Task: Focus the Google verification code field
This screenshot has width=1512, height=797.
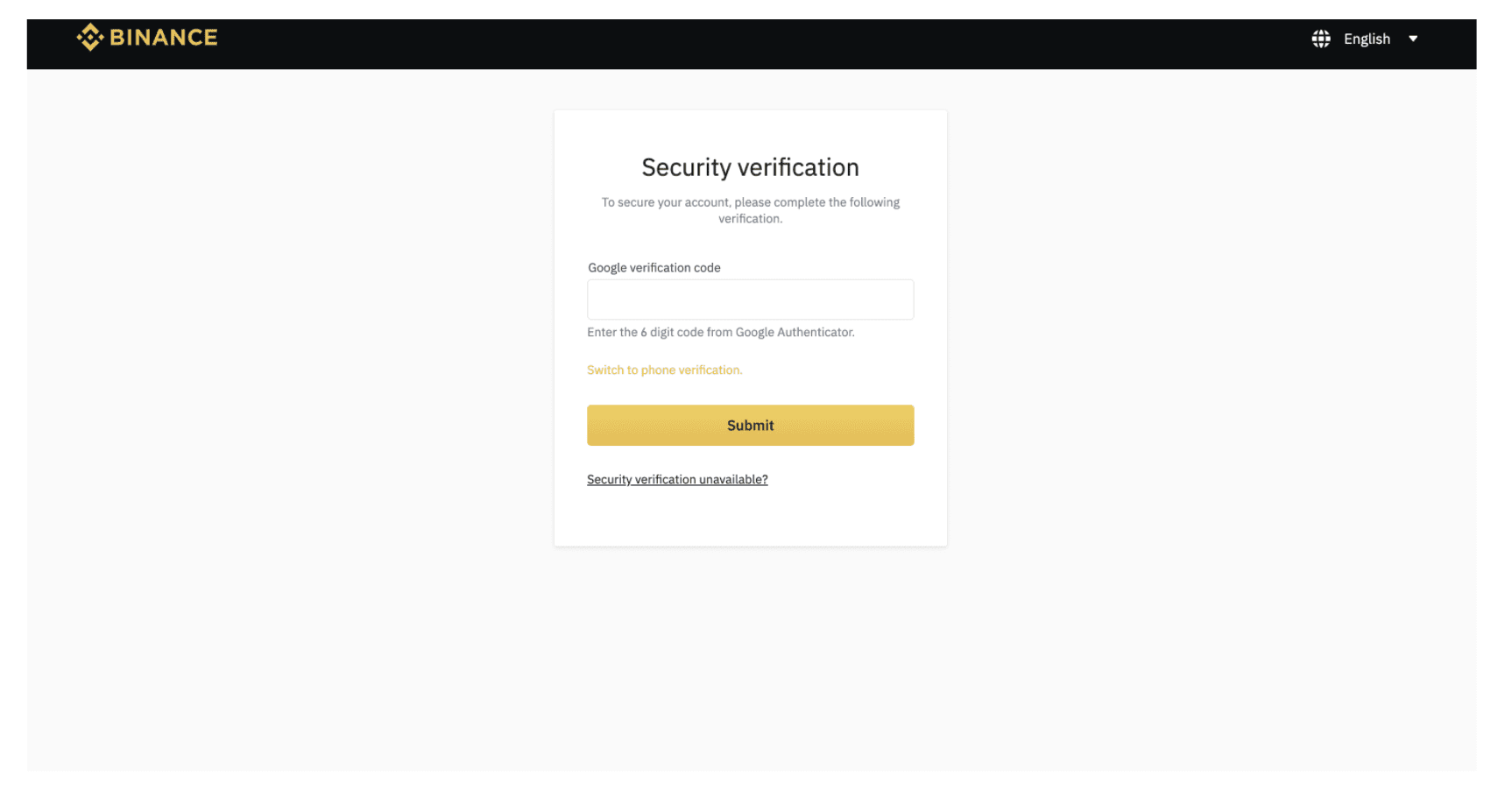Action: [x=751, y=300]
